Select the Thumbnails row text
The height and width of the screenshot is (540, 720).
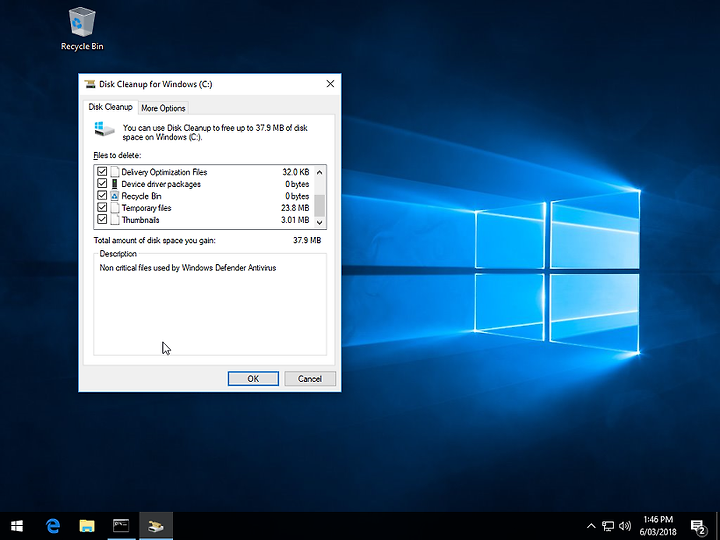141,220
